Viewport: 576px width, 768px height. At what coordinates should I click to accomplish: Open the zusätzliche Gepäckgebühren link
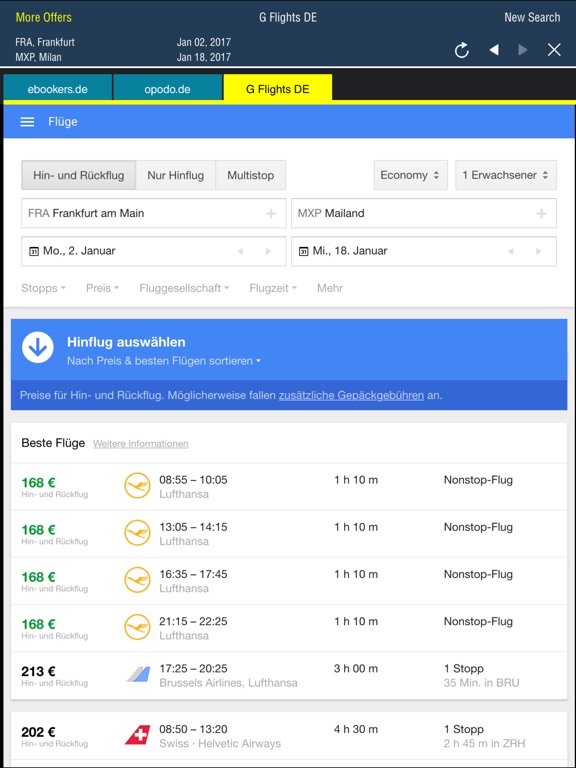coord(351,395)
